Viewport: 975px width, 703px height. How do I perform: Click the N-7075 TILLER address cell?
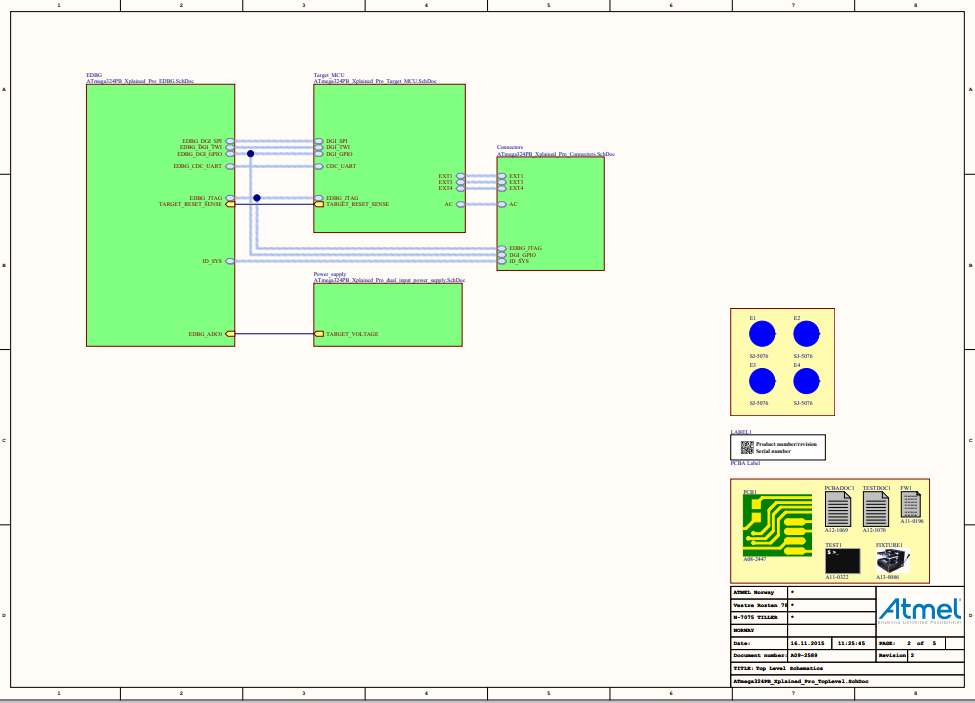click(759, 617)
